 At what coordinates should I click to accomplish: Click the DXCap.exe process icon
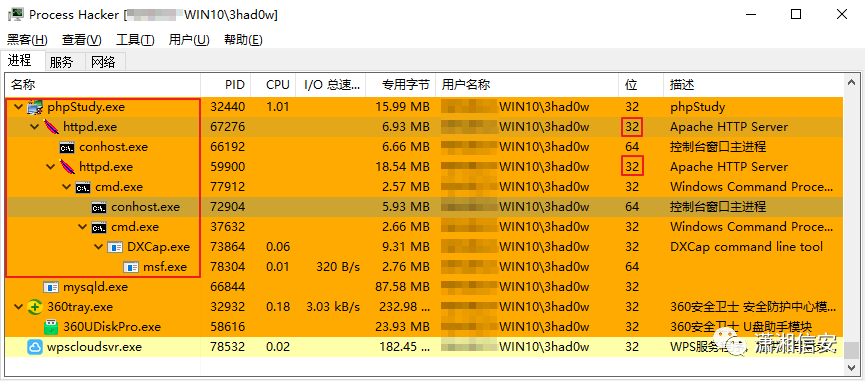pyautogui.click(x=115, y=247)
